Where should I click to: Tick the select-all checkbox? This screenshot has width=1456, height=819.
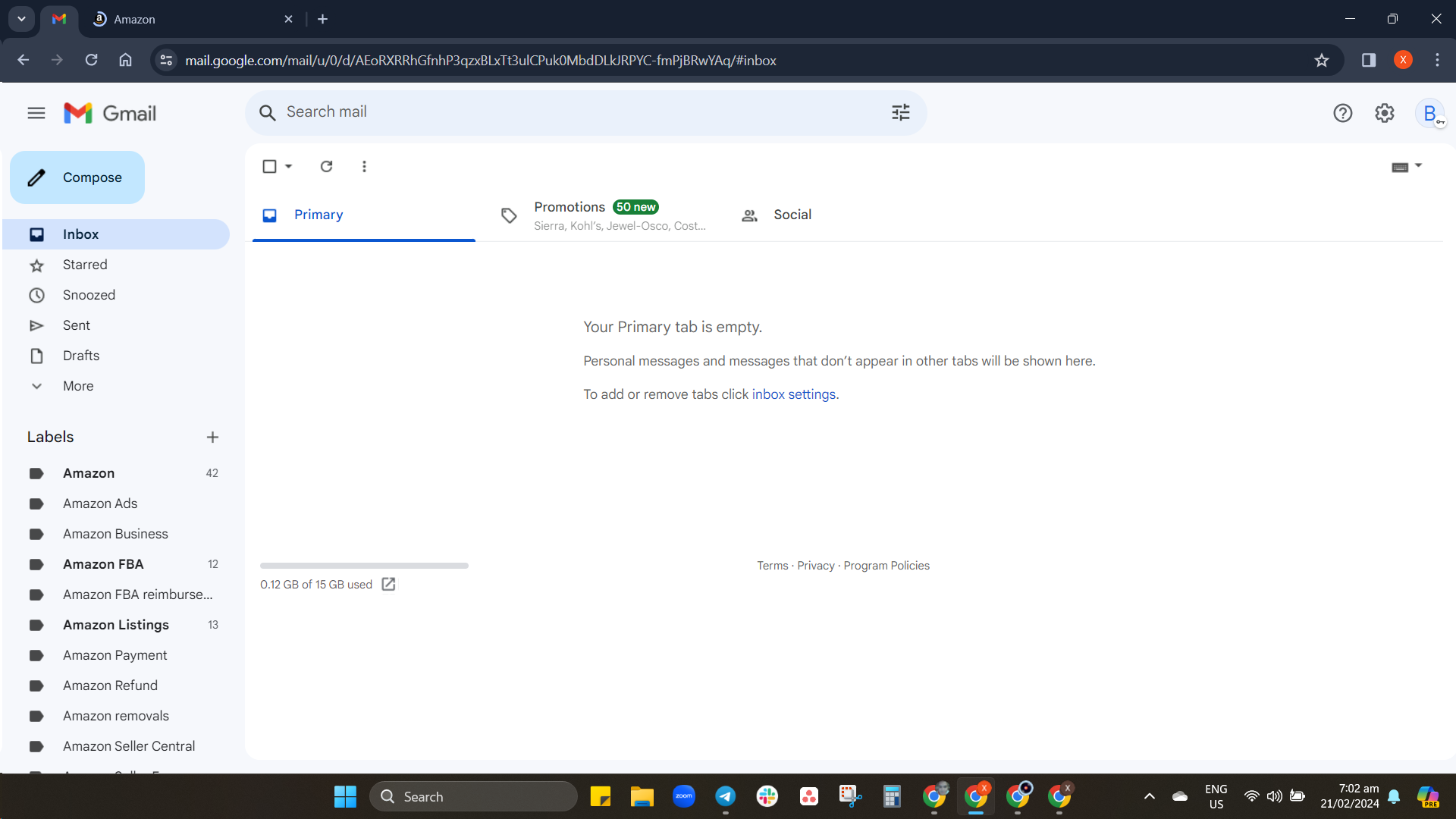point(269,166)
